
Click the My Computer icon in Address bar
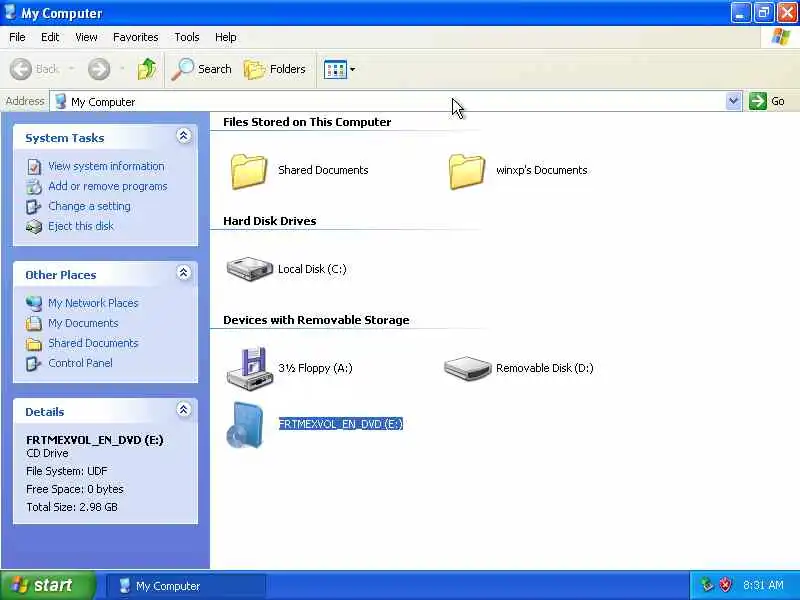pyautogui.click(x=61, y=101)
